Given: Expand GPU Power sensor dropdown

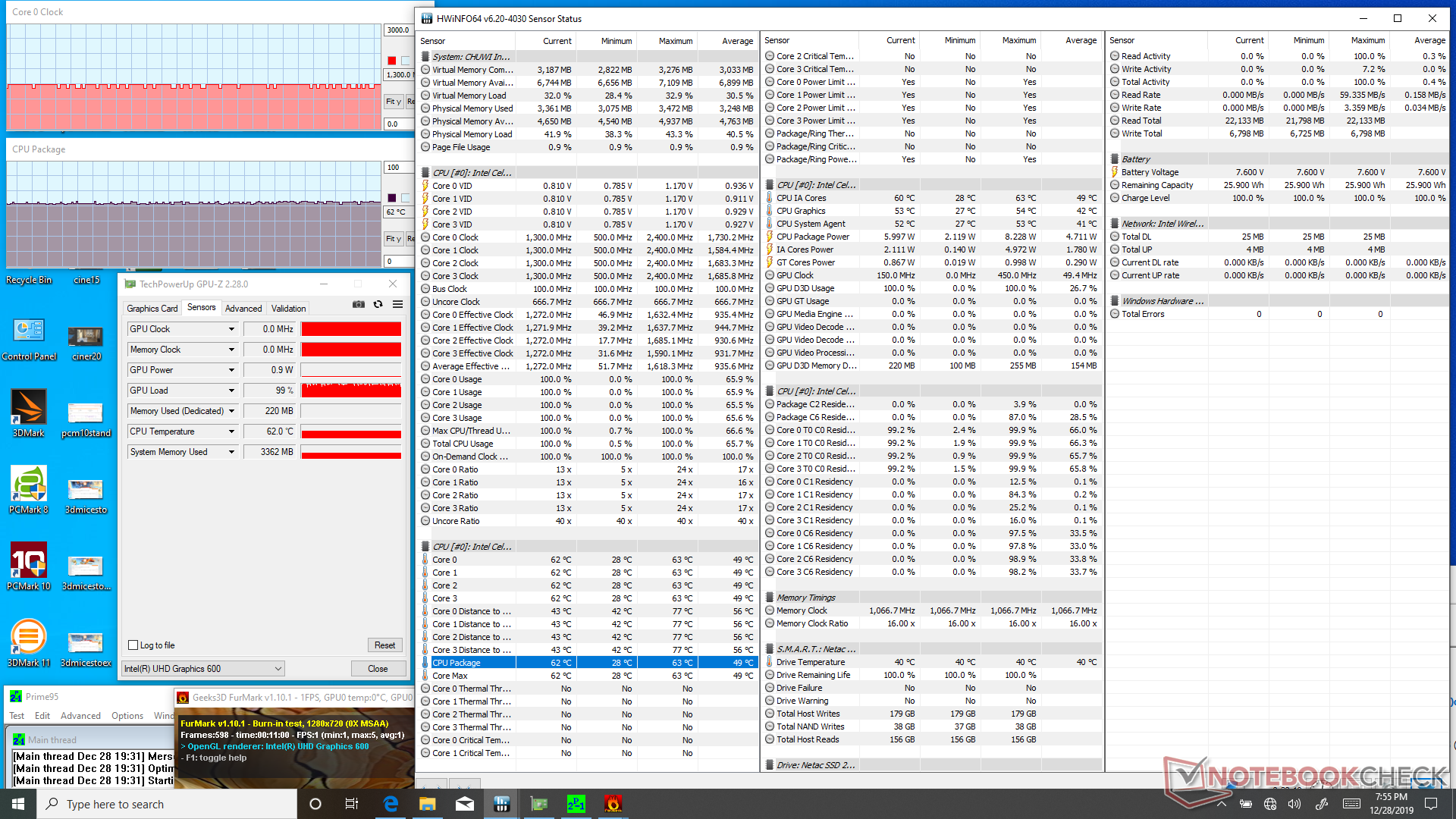Looking at the screenshot, I should [x=231, y=370].
